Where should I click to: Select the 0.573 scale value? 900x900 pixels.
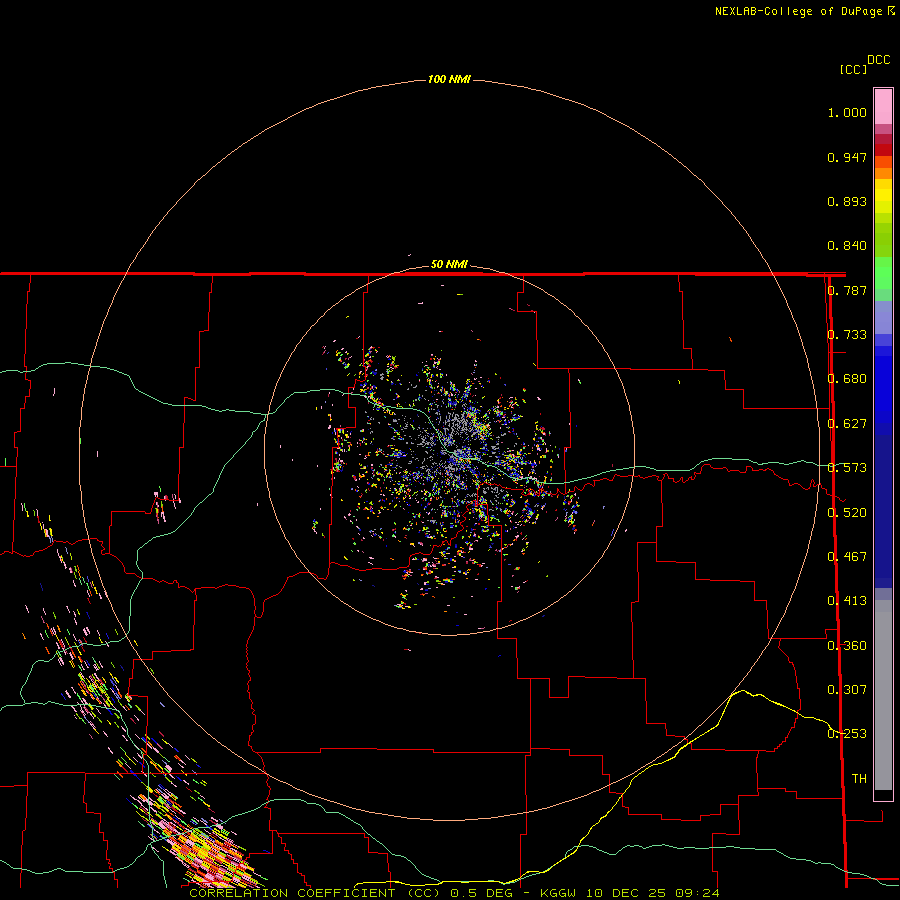pos(847,468)
